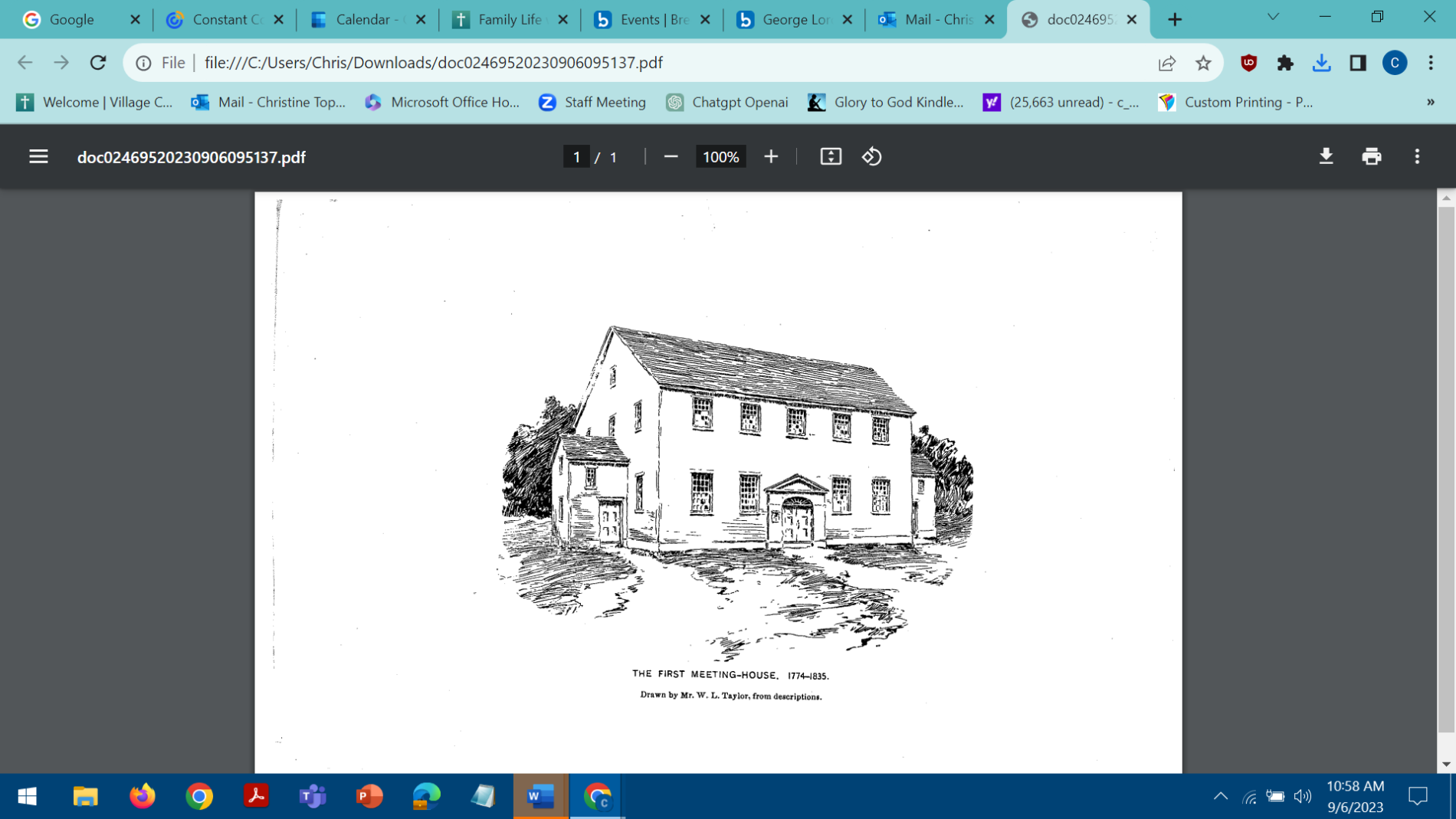Rotate the PDF counterclockwise

pos(871,157)
